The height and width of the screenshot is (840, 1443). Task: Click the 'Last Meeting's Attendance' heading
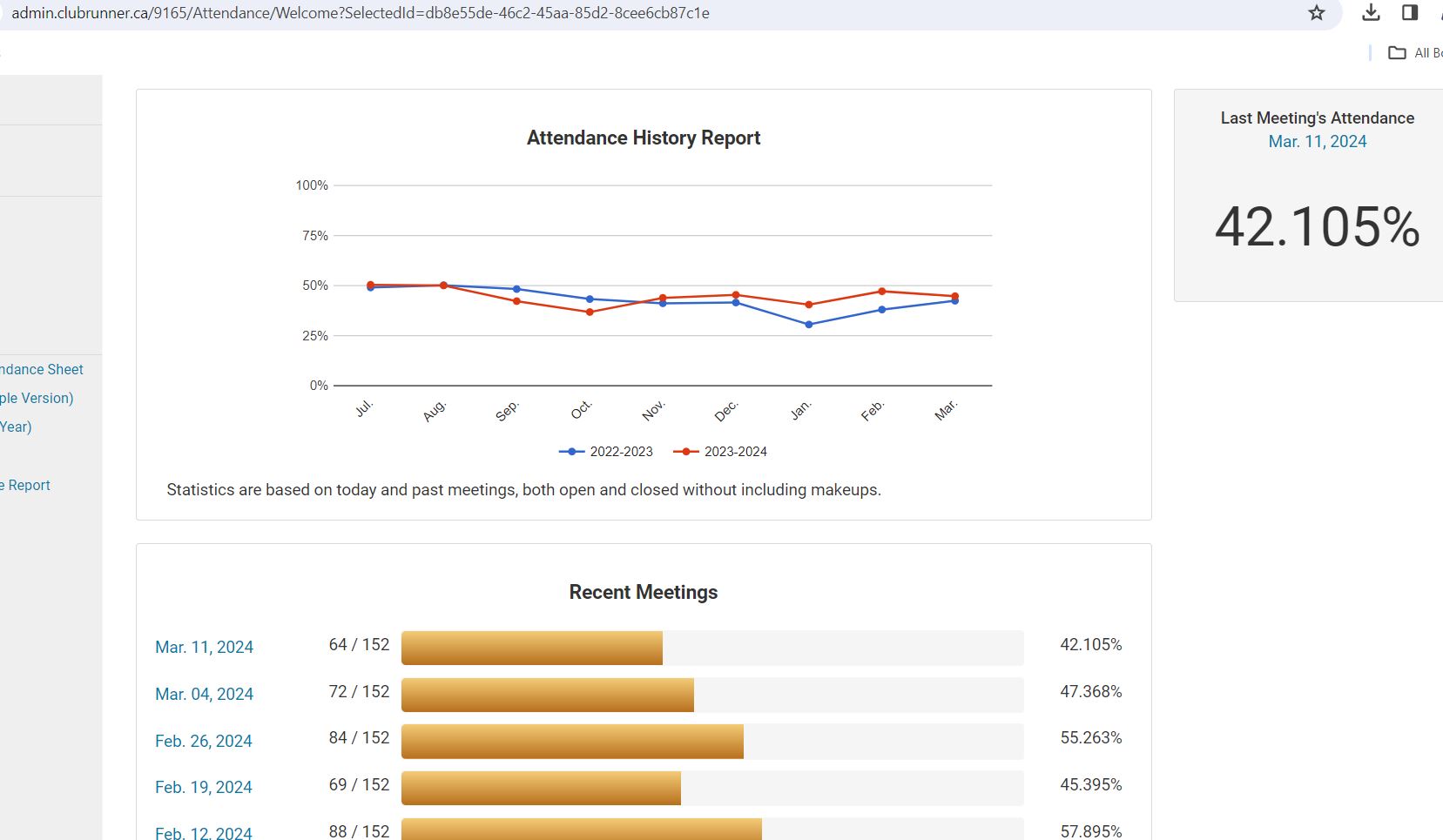coord(1317,118)
